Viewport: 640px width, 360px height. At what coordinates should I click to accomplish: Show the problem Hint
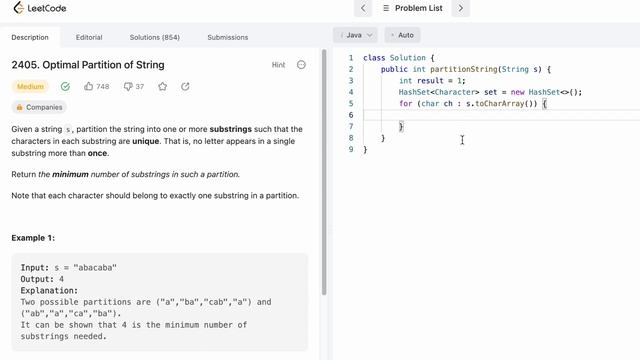click(278, 65)
